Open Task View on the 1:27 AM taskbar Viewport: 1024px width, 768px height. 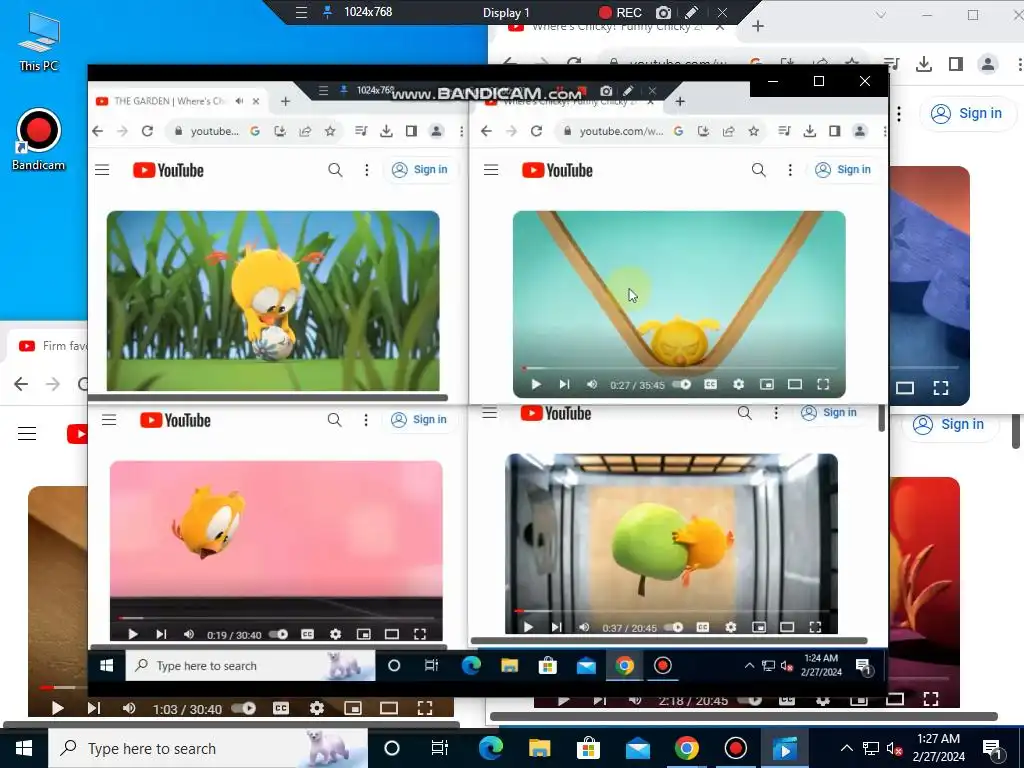440,748
